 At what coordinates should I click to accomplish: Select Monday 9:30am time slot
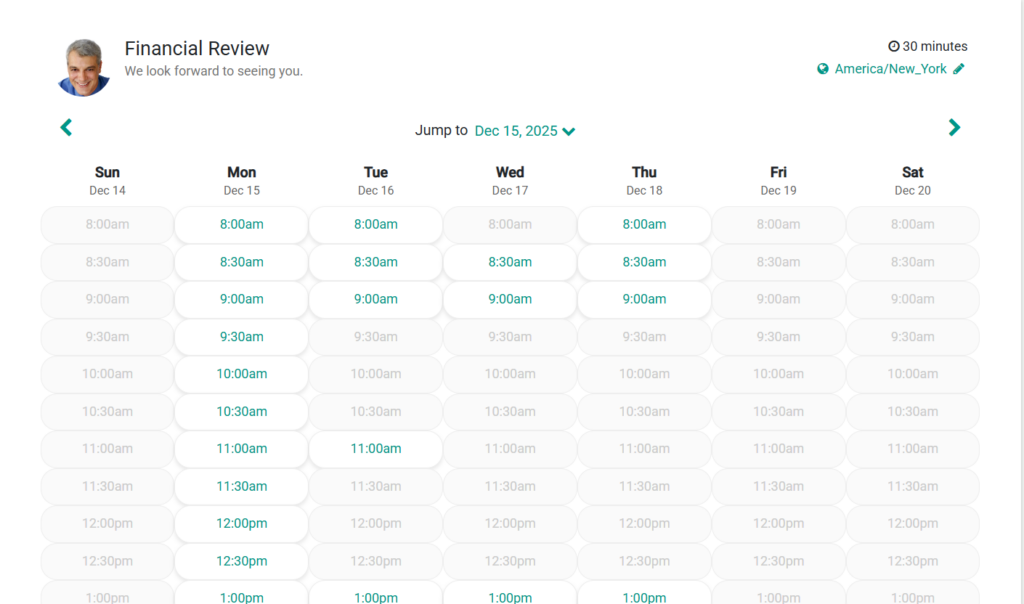tap(242, 337)
